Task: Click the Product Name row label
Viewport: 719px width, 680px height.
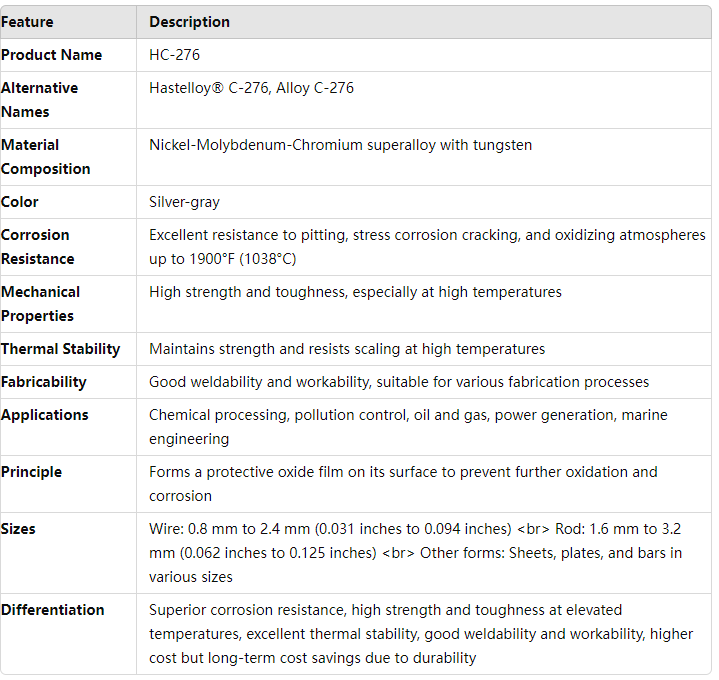Action: (x=51, y=55)
